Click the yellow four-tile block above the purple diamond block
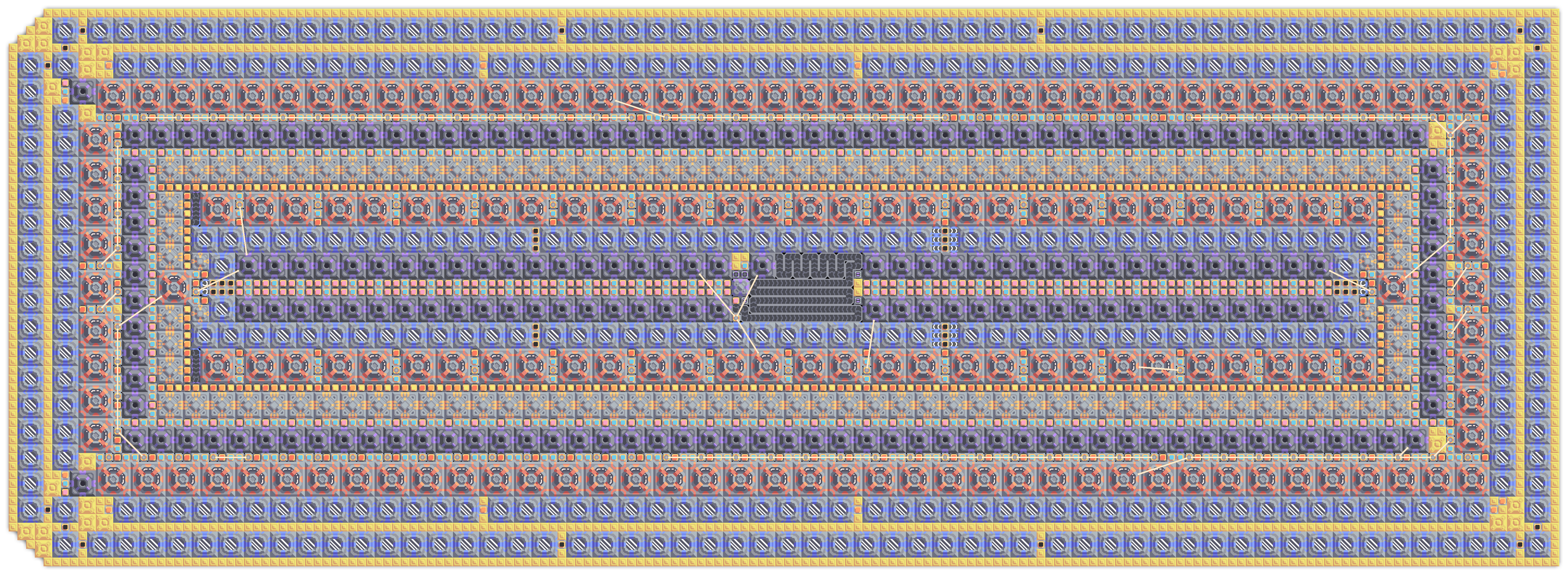Screen dimensions: 1568x575 point(740,262)
